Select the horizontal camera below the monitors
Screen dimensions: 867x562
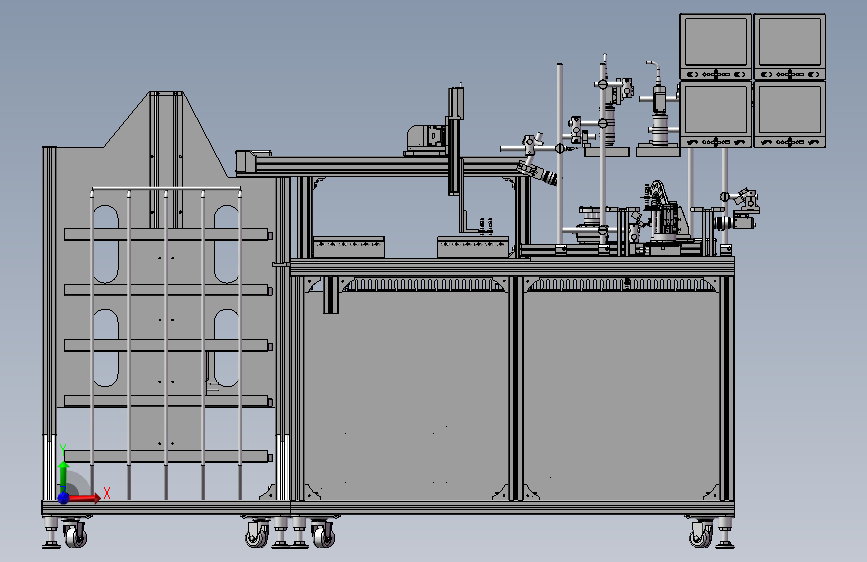(734, 222)
